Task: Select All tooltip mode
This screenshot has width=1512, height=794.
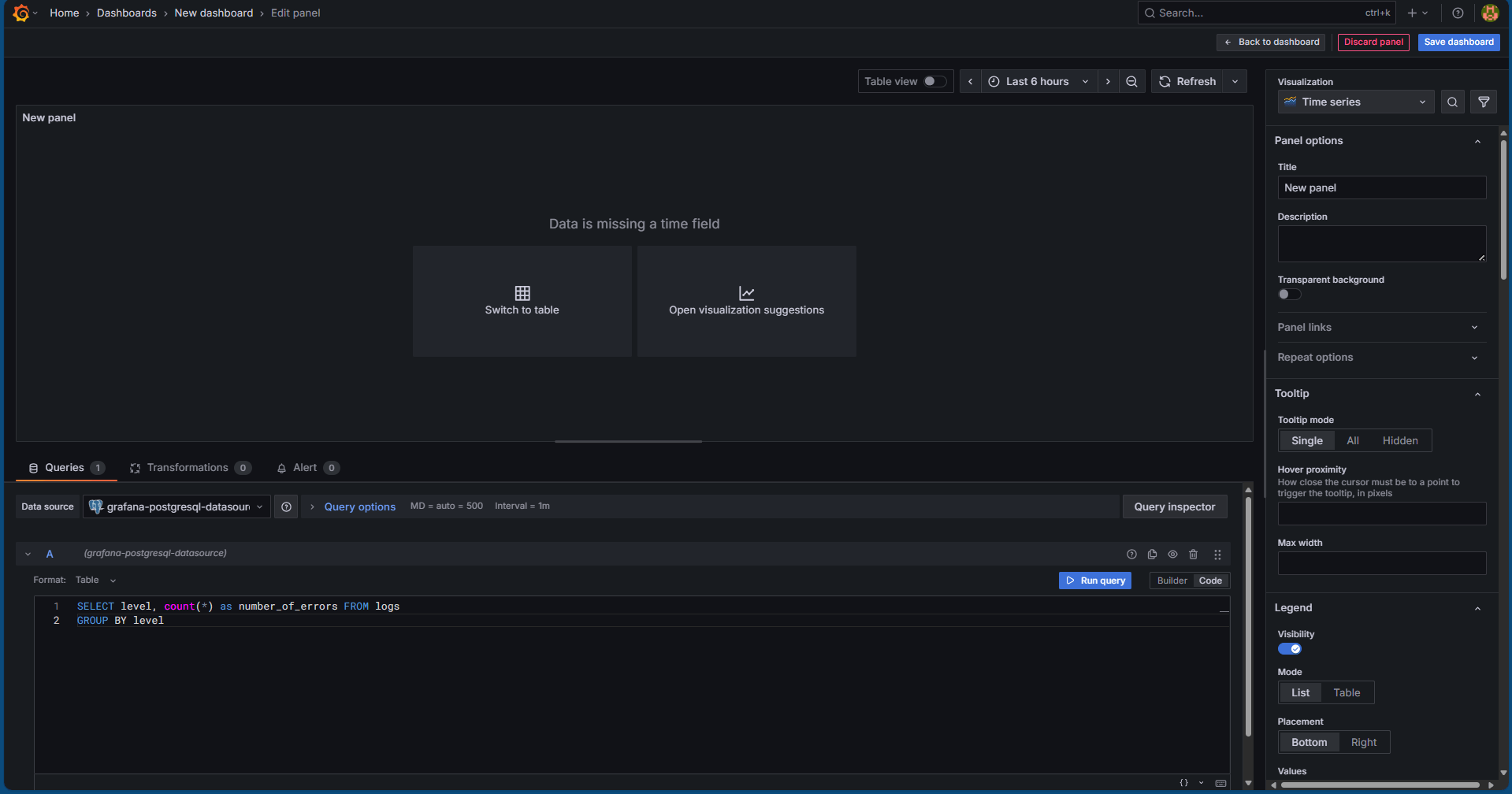Action: 1352,440
